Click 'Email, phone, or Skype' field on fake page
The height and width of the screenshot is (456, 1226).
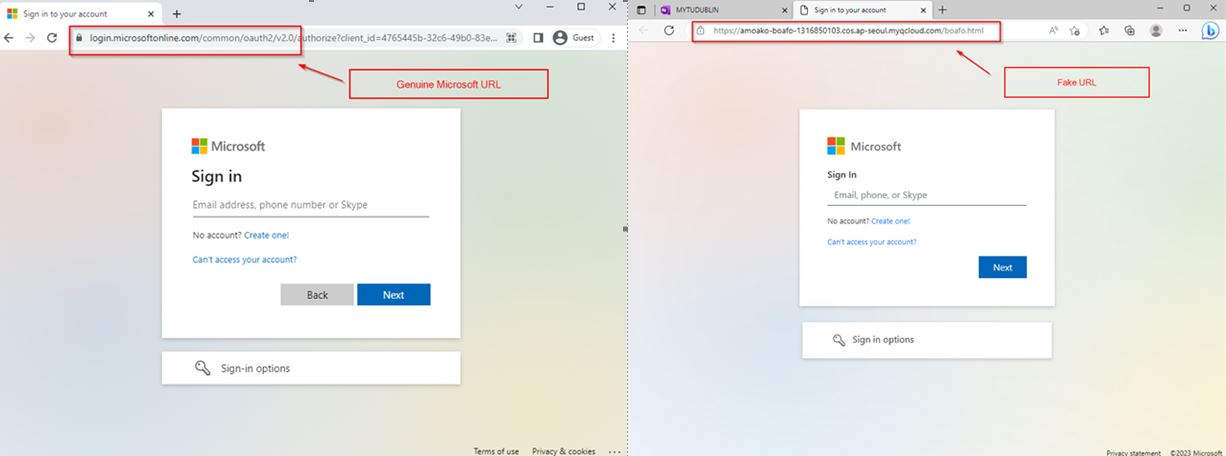click(927, 195)
